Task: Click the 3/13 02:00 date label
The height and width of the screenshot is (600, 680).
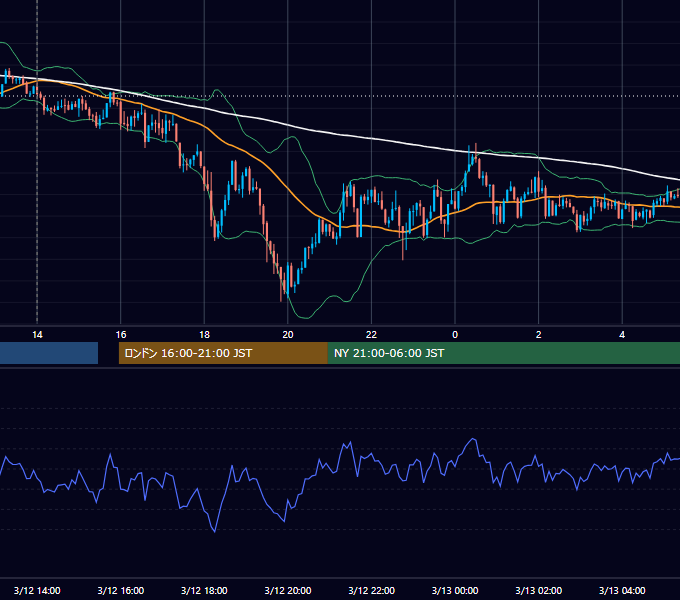Action: (539, 590)
